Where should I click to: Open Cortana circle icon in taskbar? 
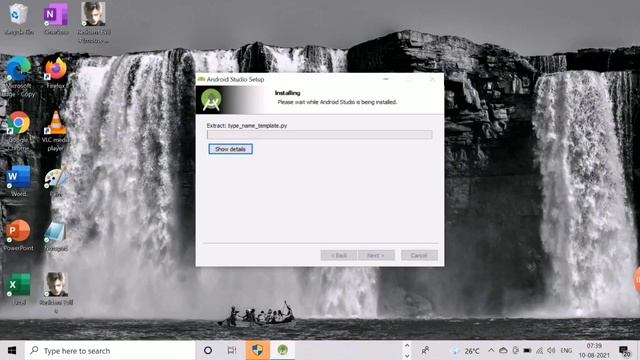208,350
